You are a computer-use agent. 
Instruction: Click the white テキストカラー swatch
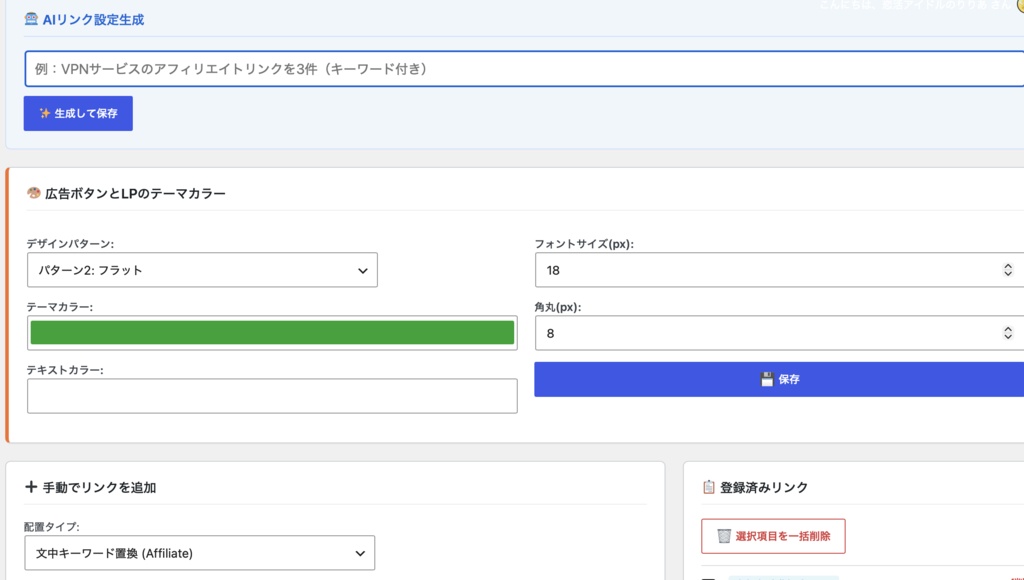point(272,396)
